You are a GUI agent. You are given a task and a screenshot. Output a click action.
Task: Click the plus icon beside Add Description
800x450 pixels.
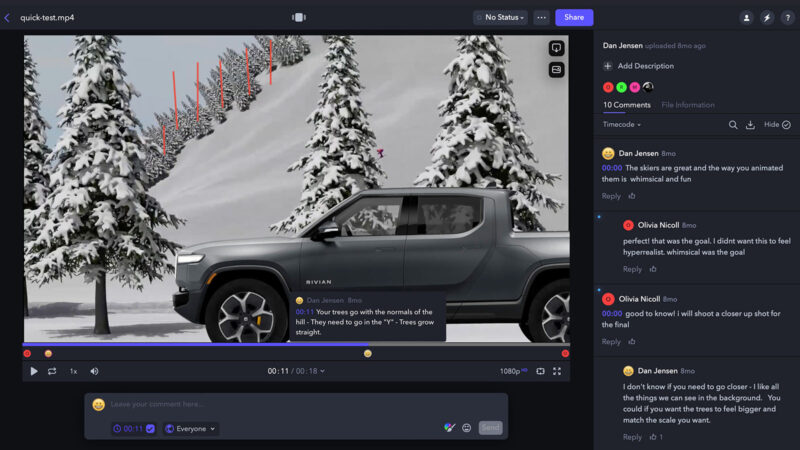[x=608, y=66]
